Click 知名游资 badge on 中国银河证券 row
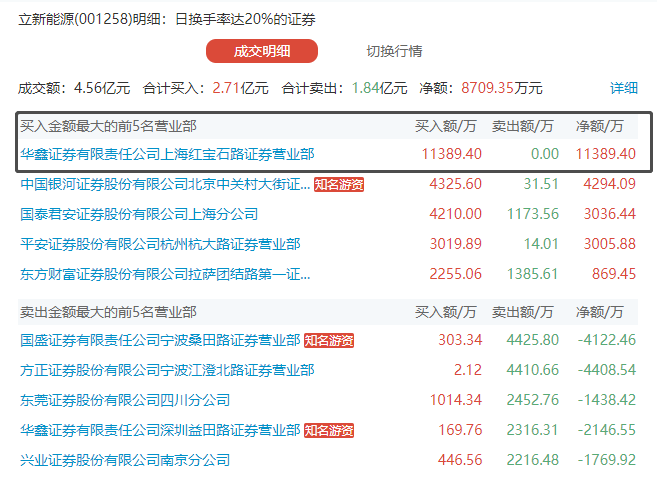The image size is (657, 499). 339,184
